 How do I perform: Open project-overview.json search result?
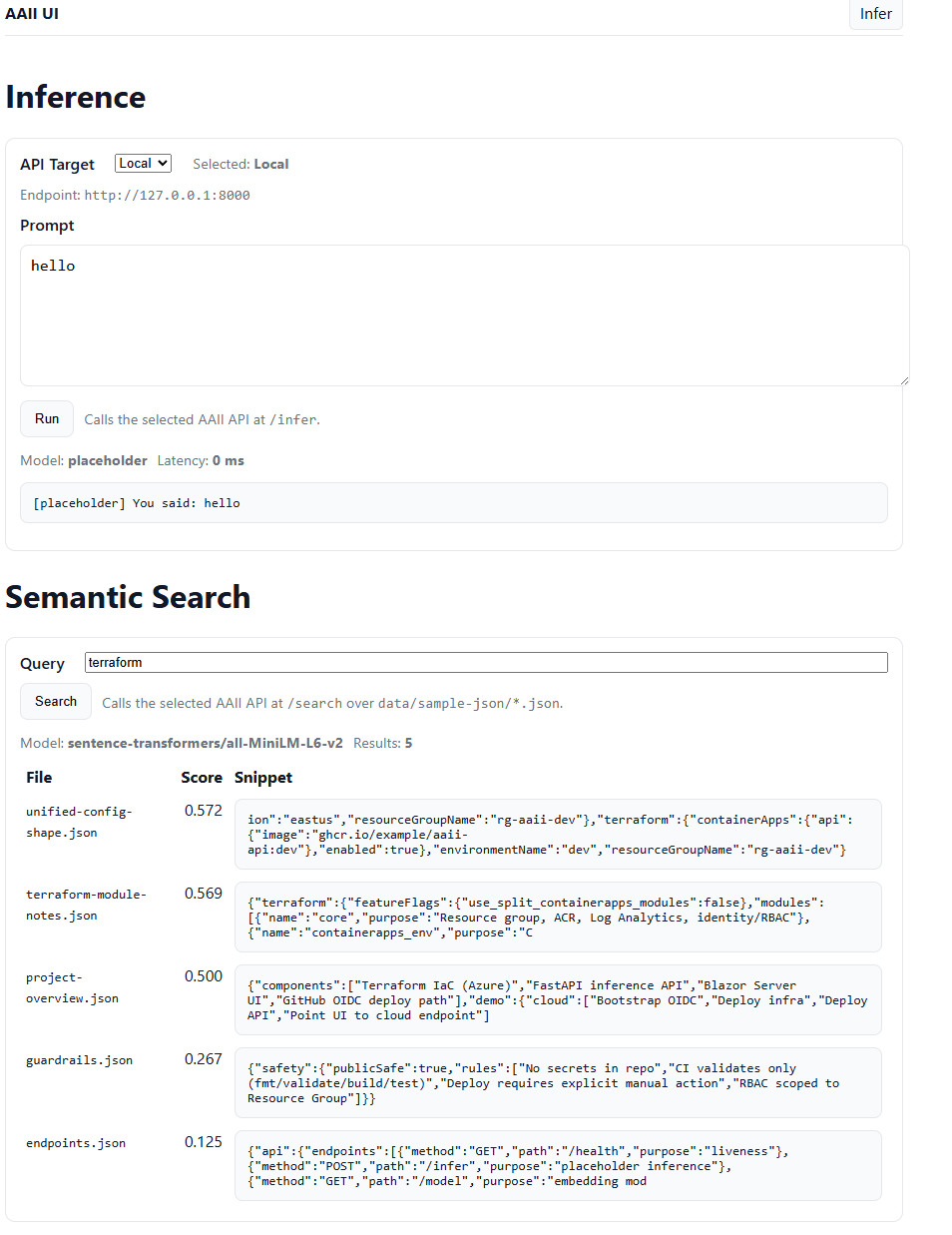tap(72, 986)
